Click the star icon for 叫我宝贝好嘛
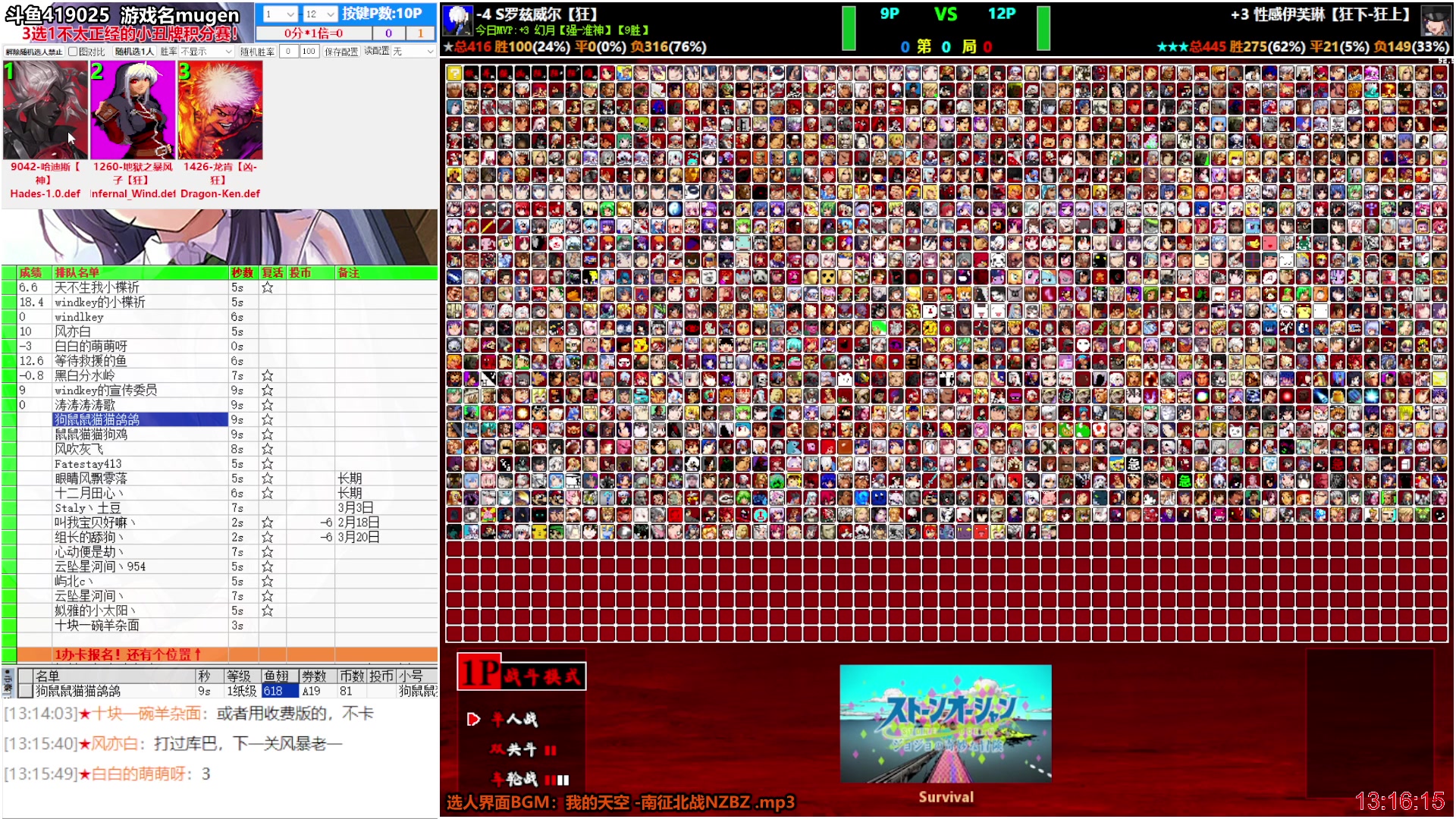 pos(267,522)
